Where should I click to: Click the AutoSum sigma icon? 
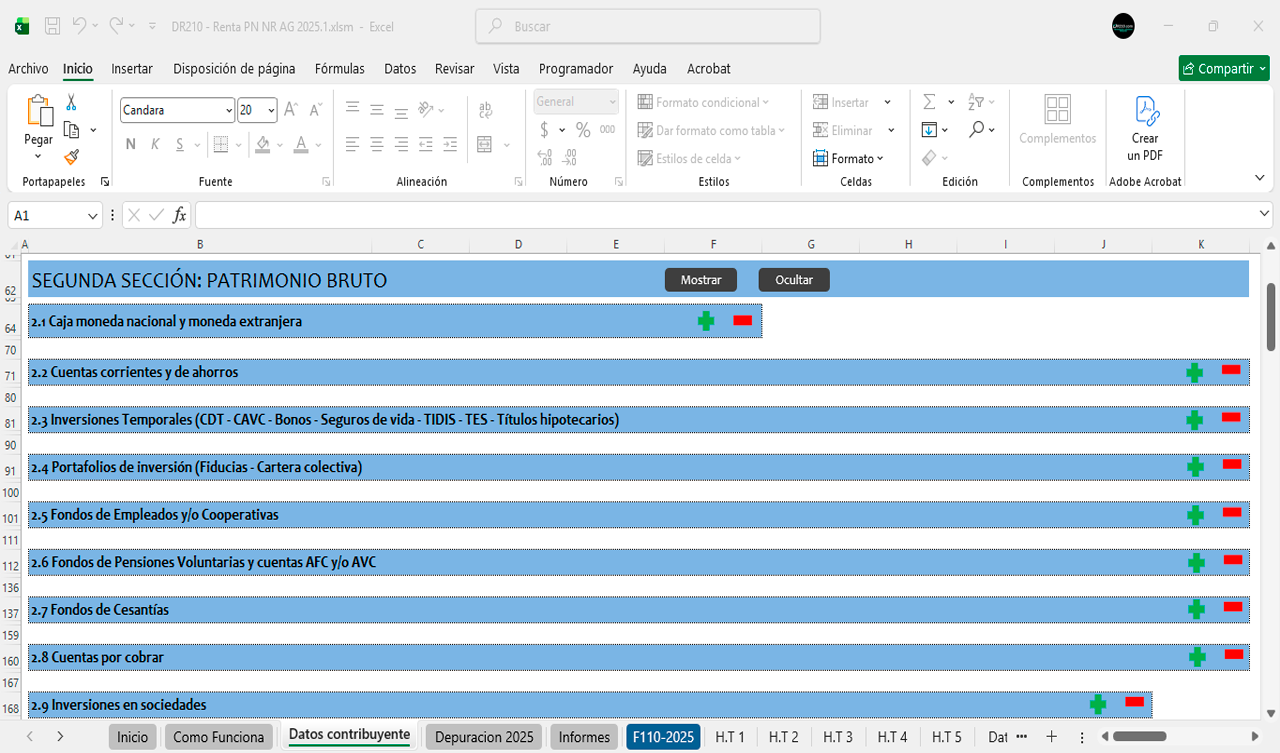(x=929, y=102)
